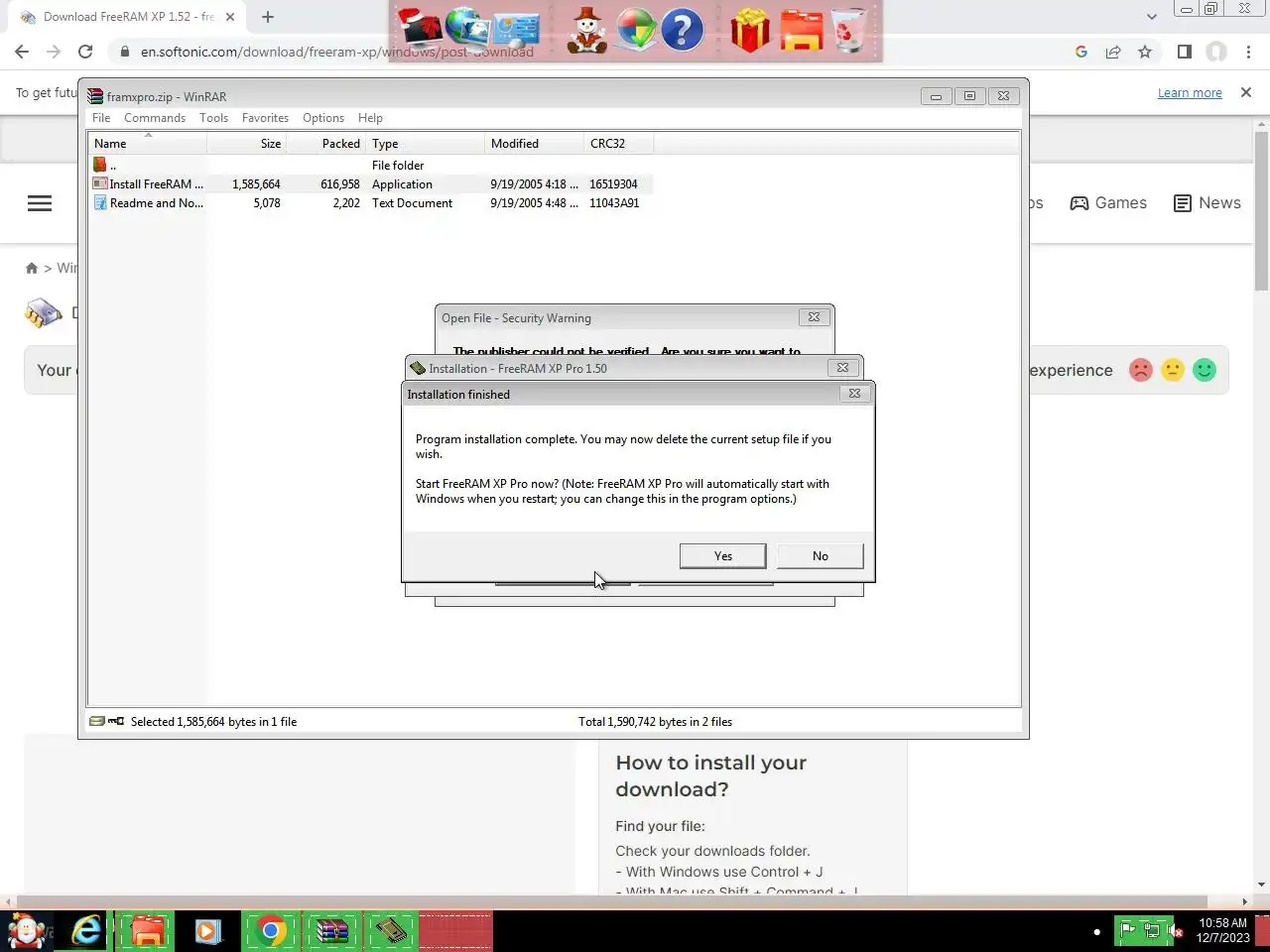Screen dimensions: 1270x952
Task: Select the '1,585,664' size cell
Action: pos(256,184)
